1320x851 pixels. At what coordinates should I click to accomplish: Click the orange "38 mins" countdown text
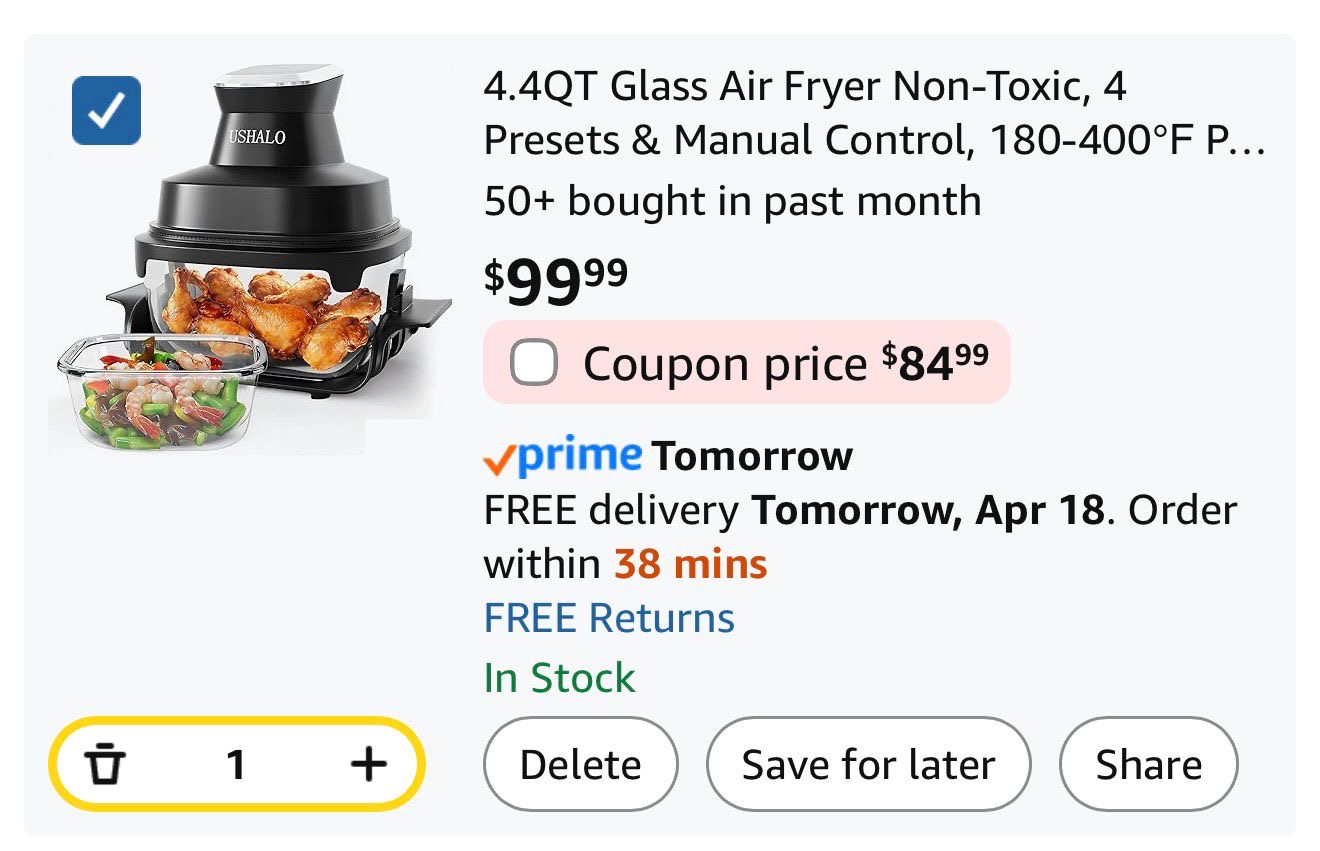pyautogui.click(x=690, y=565)
